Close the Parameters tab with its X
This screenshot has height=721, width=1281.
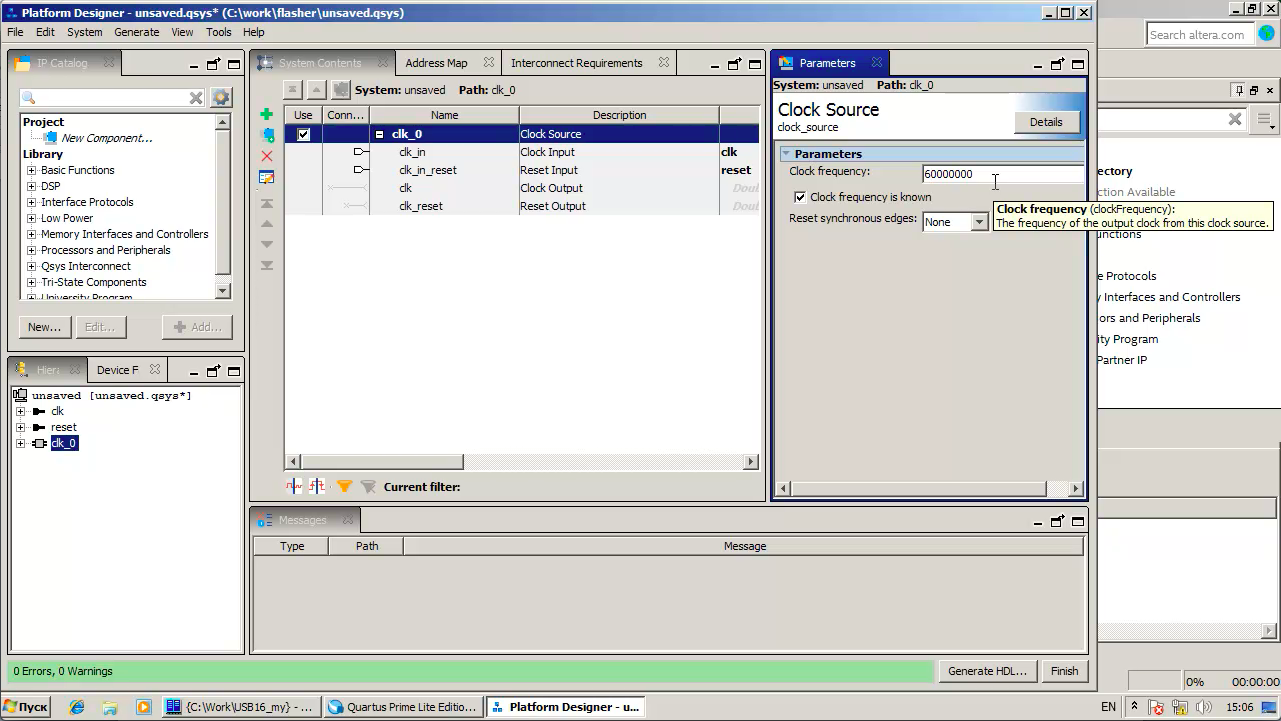[x=877, y=62]
